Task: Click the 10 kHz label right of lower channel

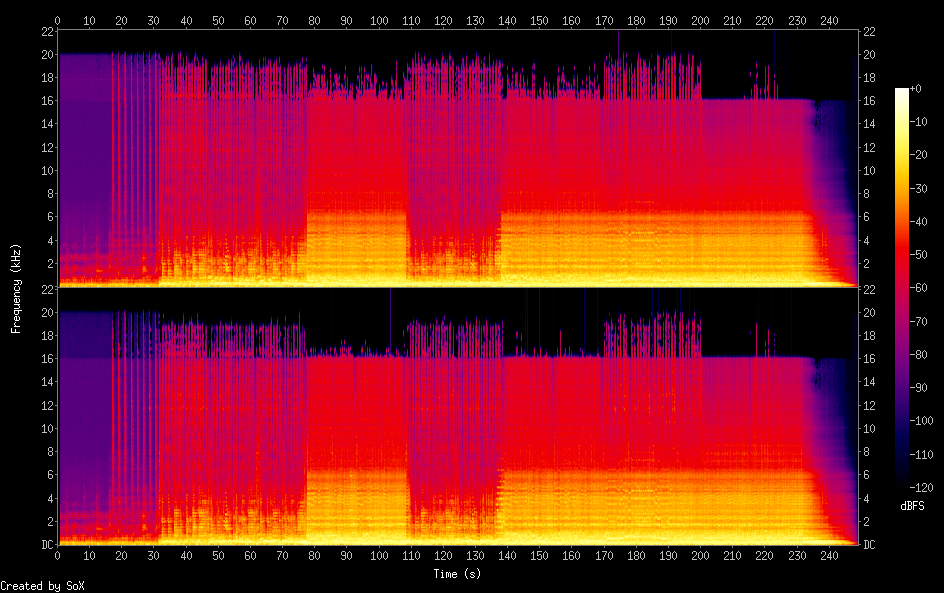Action: click(870, 428)
